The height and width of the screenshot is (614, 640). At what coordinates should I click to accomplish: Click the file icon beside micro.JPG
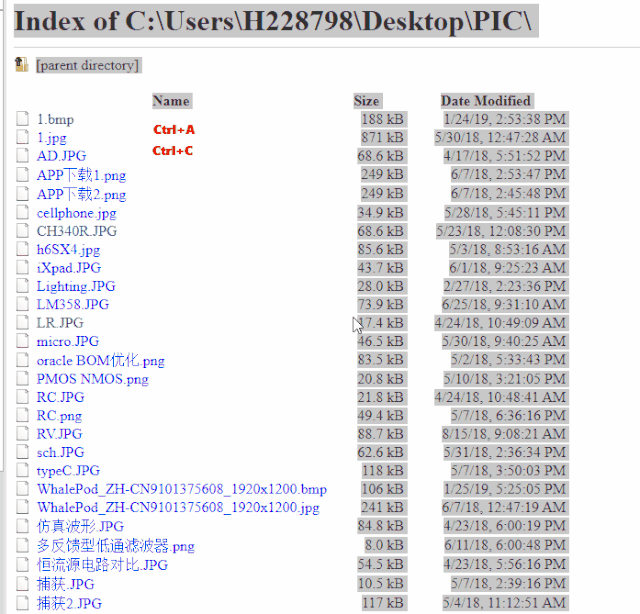[22, 341]
